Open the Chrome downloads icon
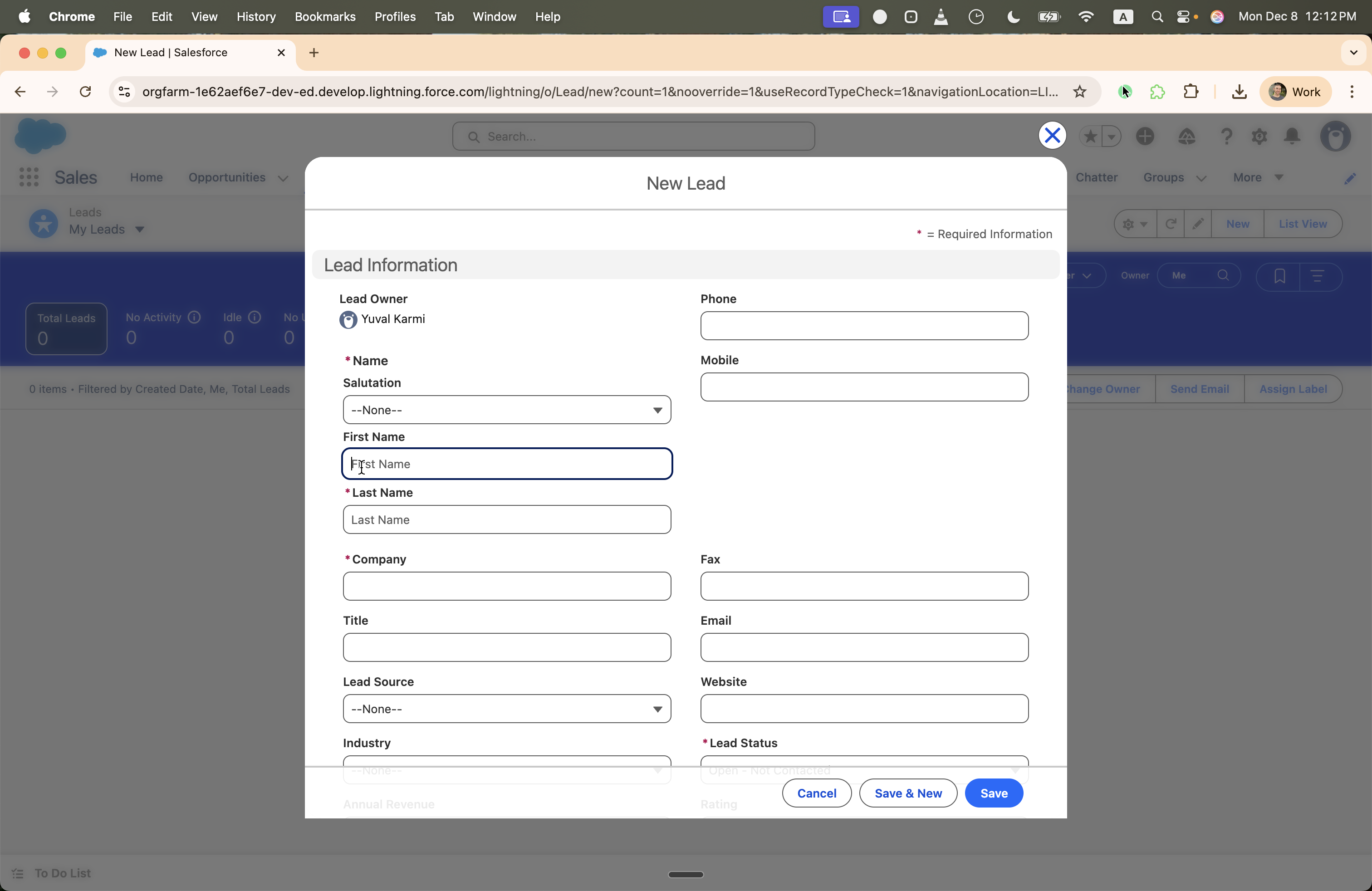Viewport: 1372px width, 891px height. 1239,92
